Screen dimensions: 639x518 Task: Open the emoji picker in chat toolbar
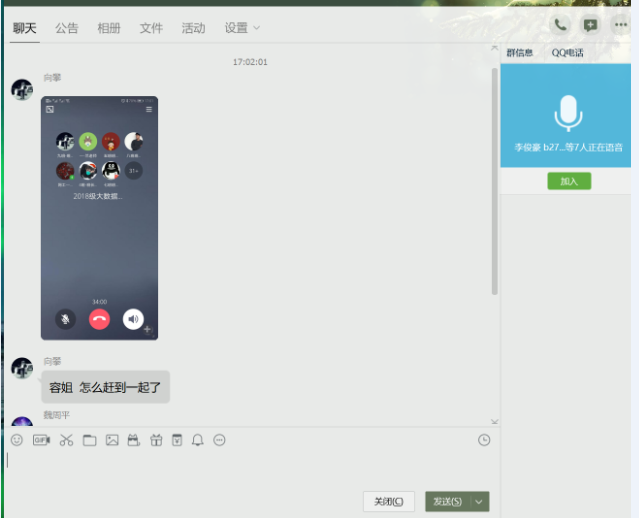click(x=16, y=440)
